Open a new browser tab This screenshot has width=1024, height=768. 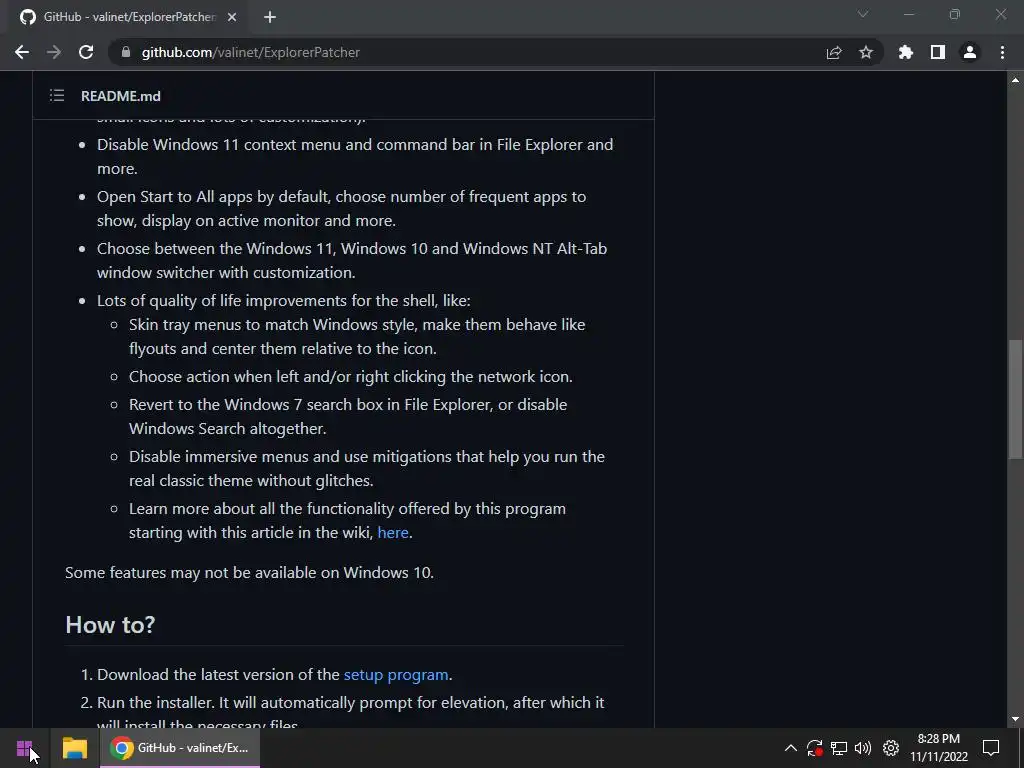[270, 17]
